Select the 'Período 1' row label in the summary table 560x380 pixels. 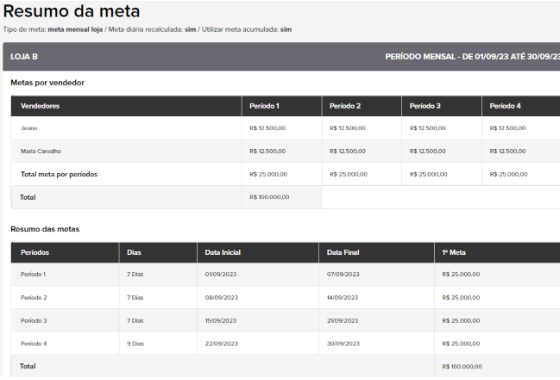coord(33,274)
